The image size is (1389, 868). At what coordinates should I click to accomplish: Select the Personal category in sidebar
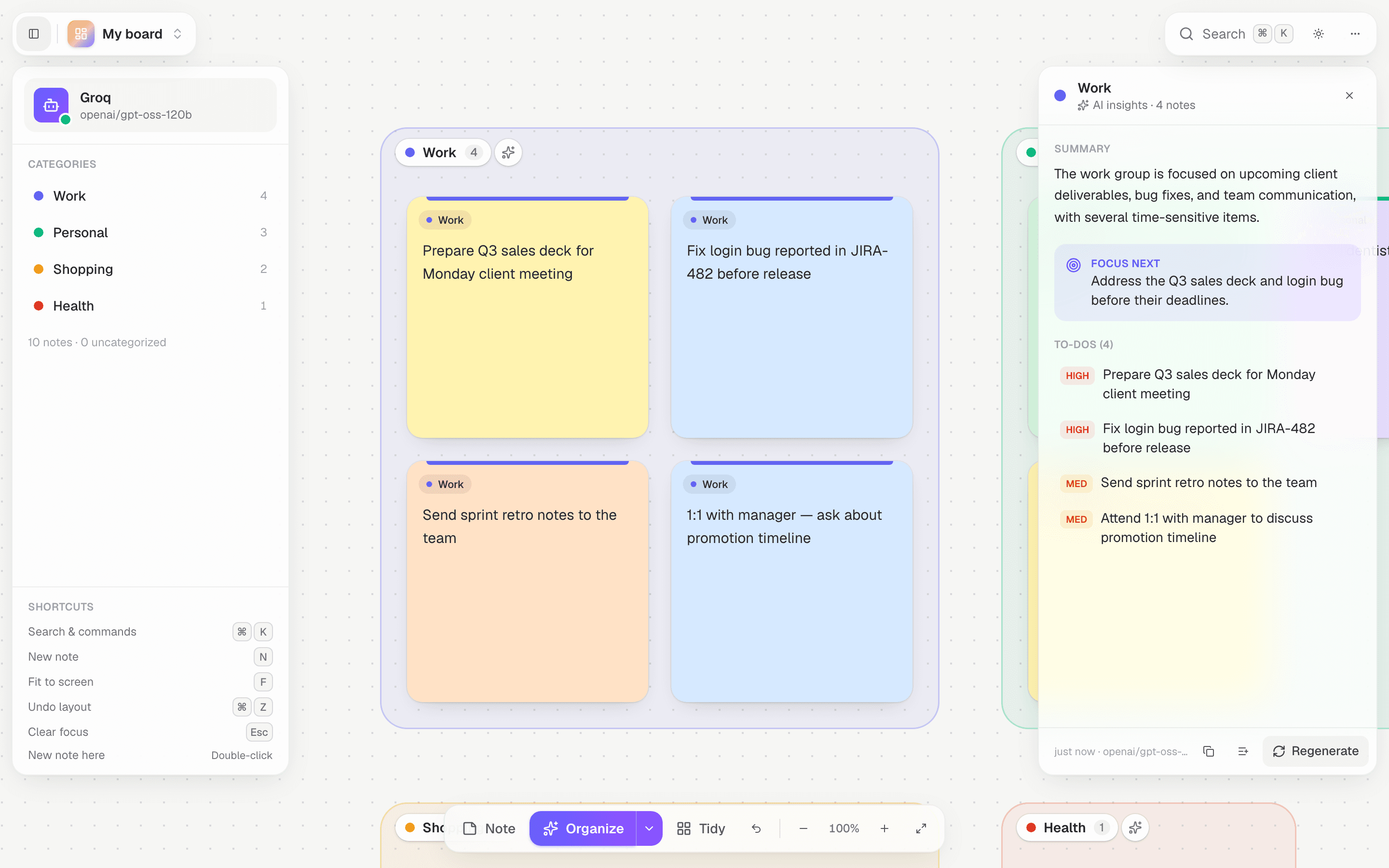tap(150, 232)
